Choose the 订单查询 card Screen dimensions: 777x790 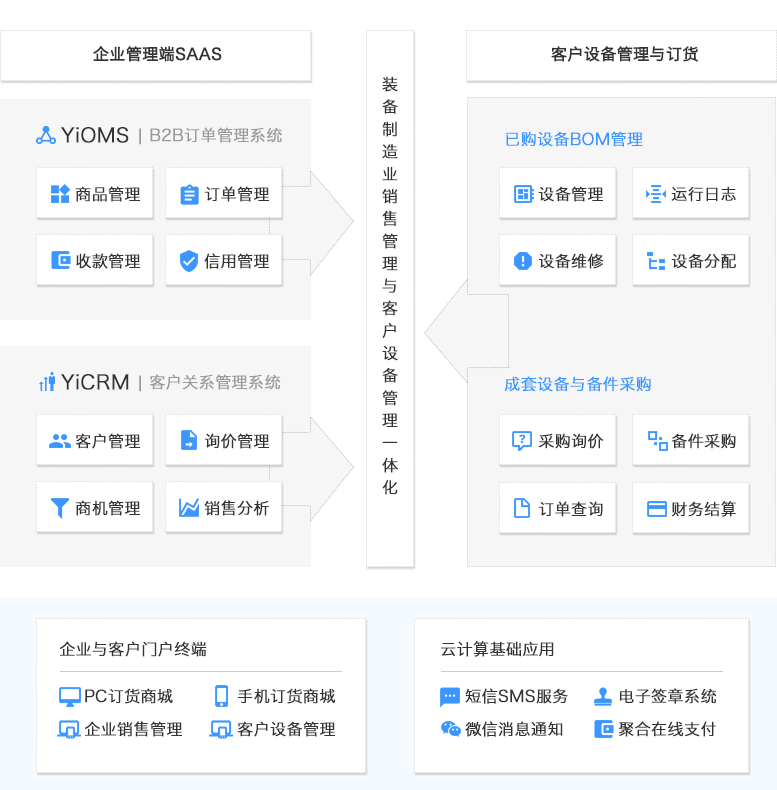pos(558,508)
